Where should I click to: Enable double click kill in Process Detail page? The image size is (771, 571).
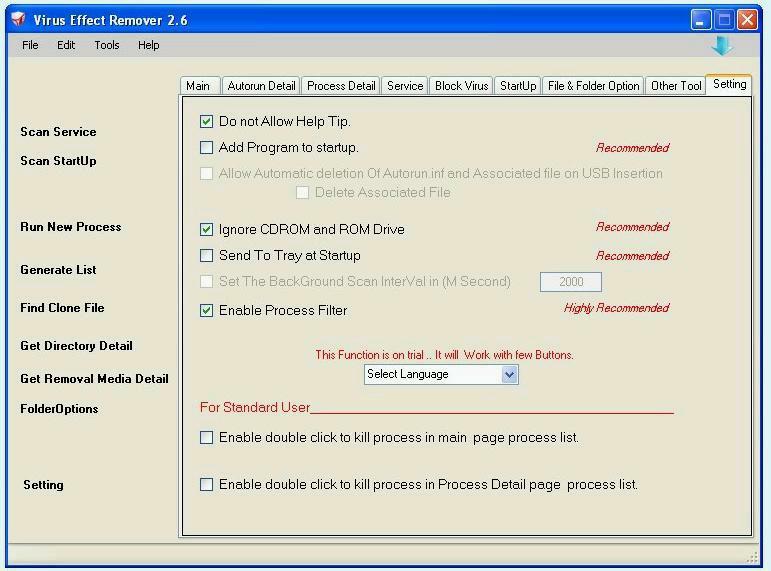pyautogui.click(x=207, y=484)
